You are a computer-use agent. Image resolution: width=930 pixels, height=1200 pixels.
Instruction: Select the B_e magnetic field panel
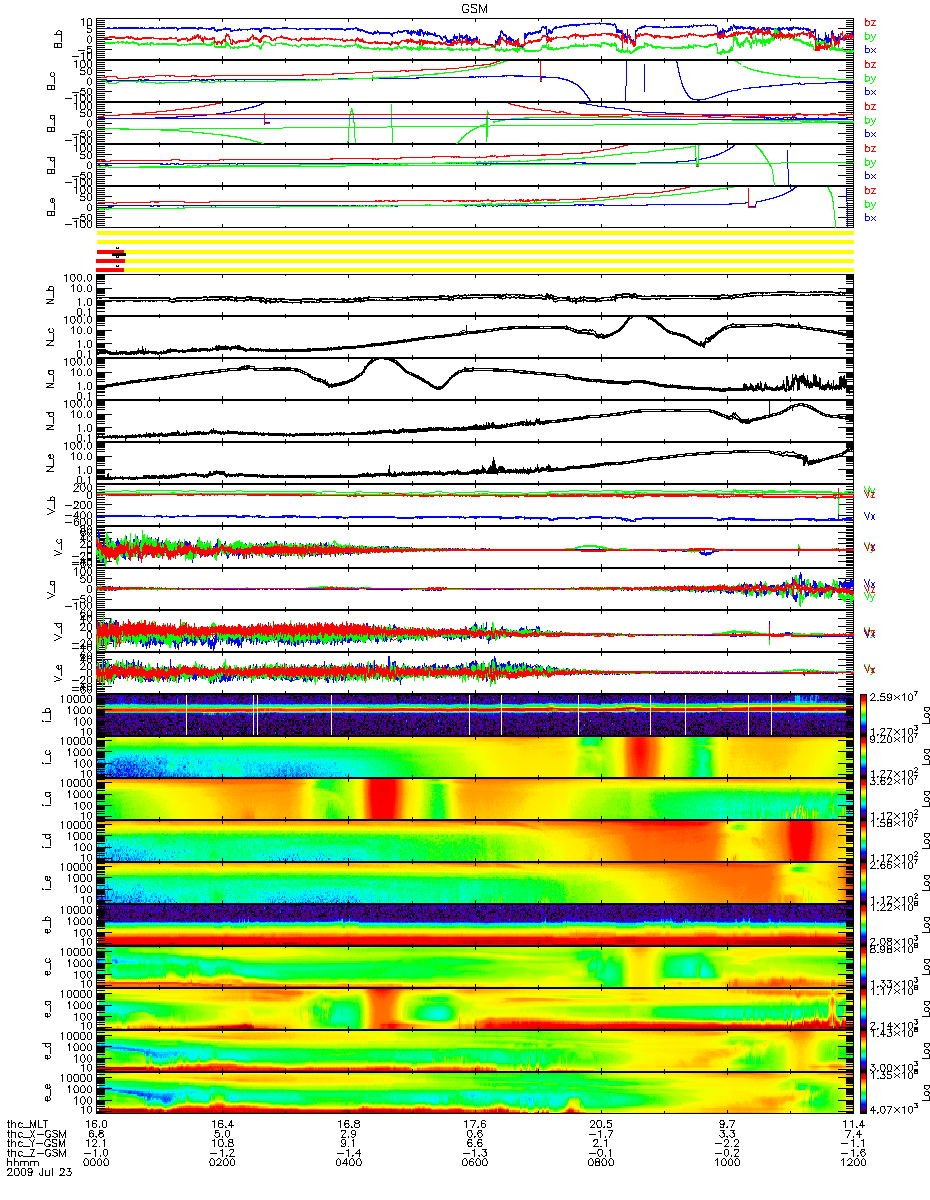[475, 206]
